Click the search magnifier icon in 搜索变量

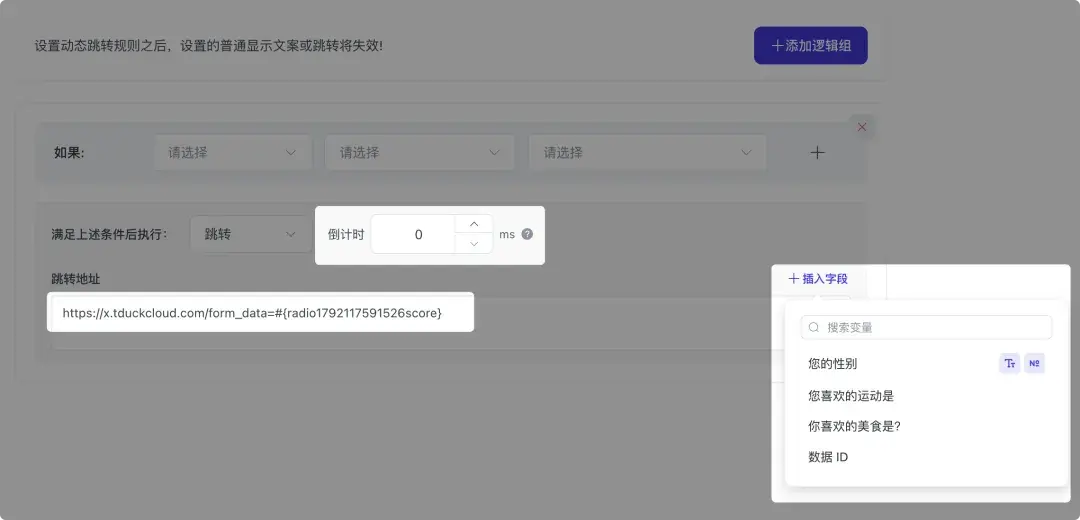[815, 327]
